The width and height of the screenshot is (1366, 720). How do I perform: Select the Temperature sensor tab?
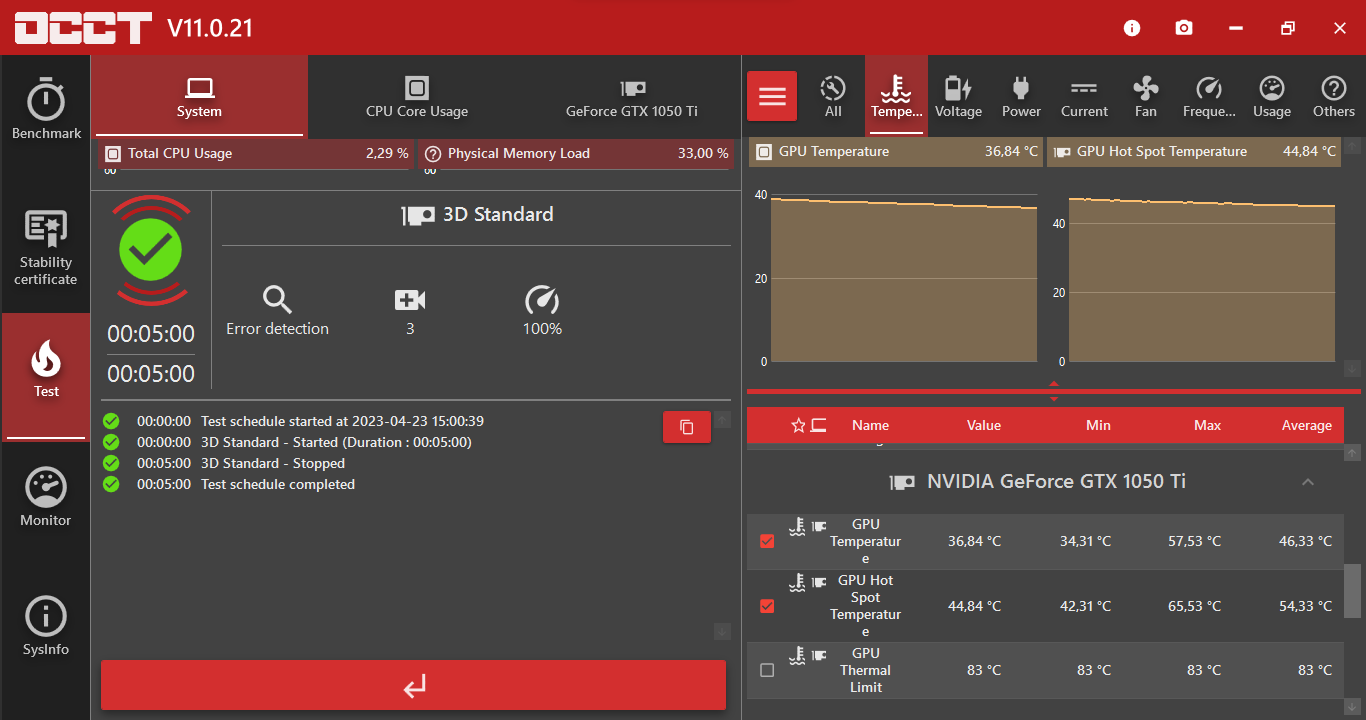pos(896,96)
